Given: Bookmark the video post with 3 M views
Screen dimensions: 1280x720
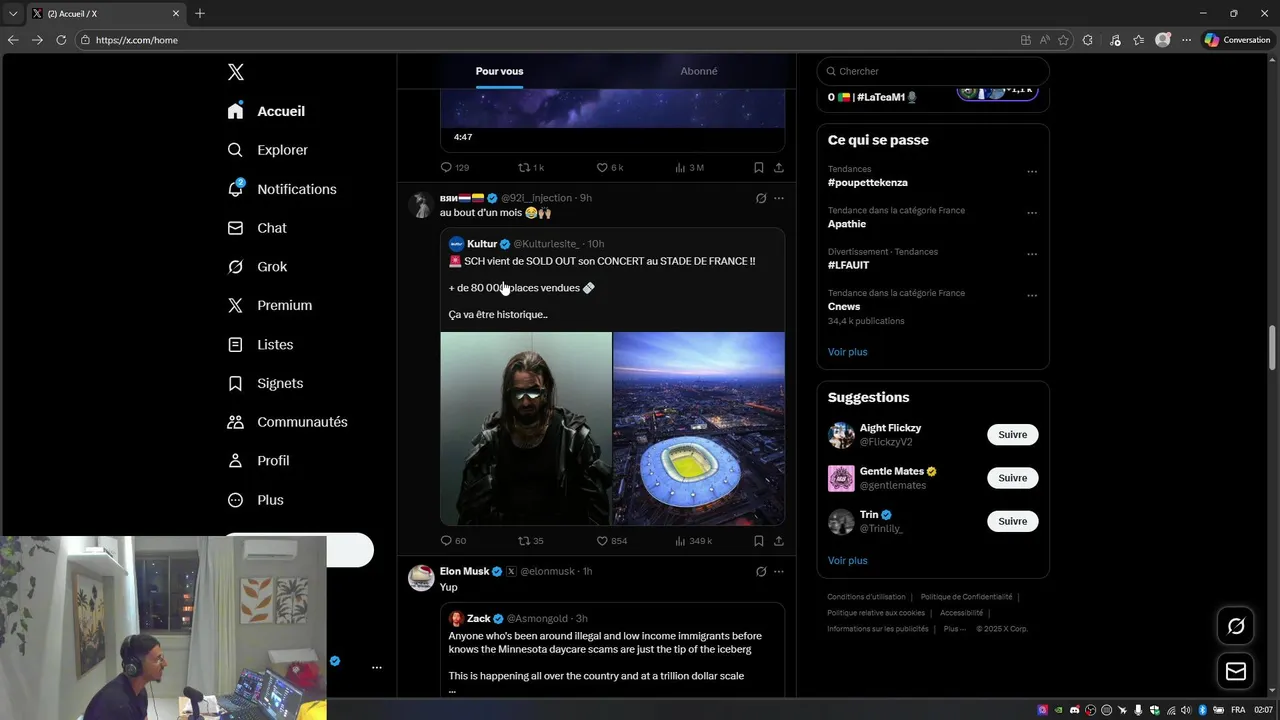Looking at the screenshot, I should [759, 168].
